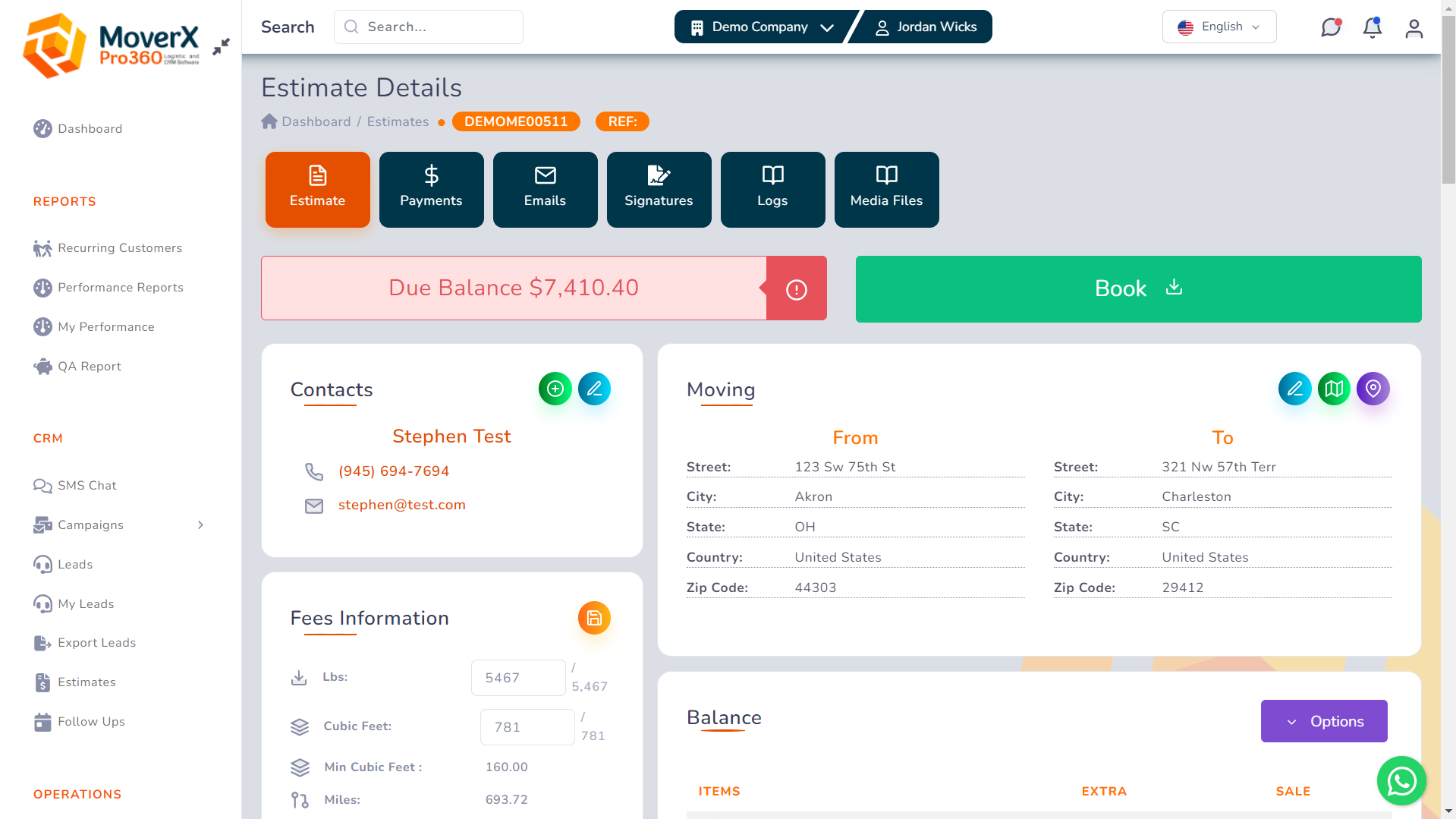Click the due balance warning alert icon
The width and height of the screenshot is (1456, 819).
click(796, 288)
